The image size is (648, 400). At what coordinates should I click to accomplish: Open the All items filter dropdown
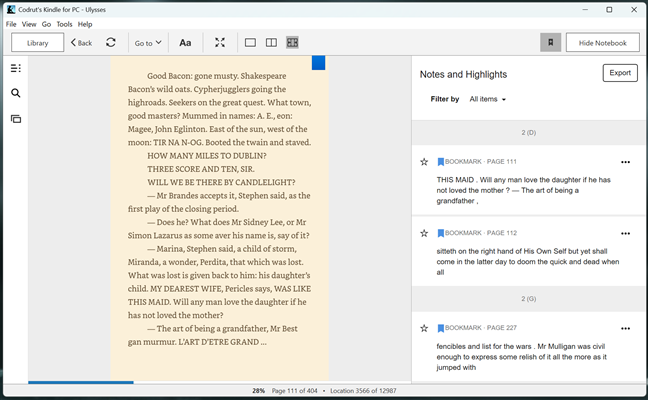[x=488, y=99]
